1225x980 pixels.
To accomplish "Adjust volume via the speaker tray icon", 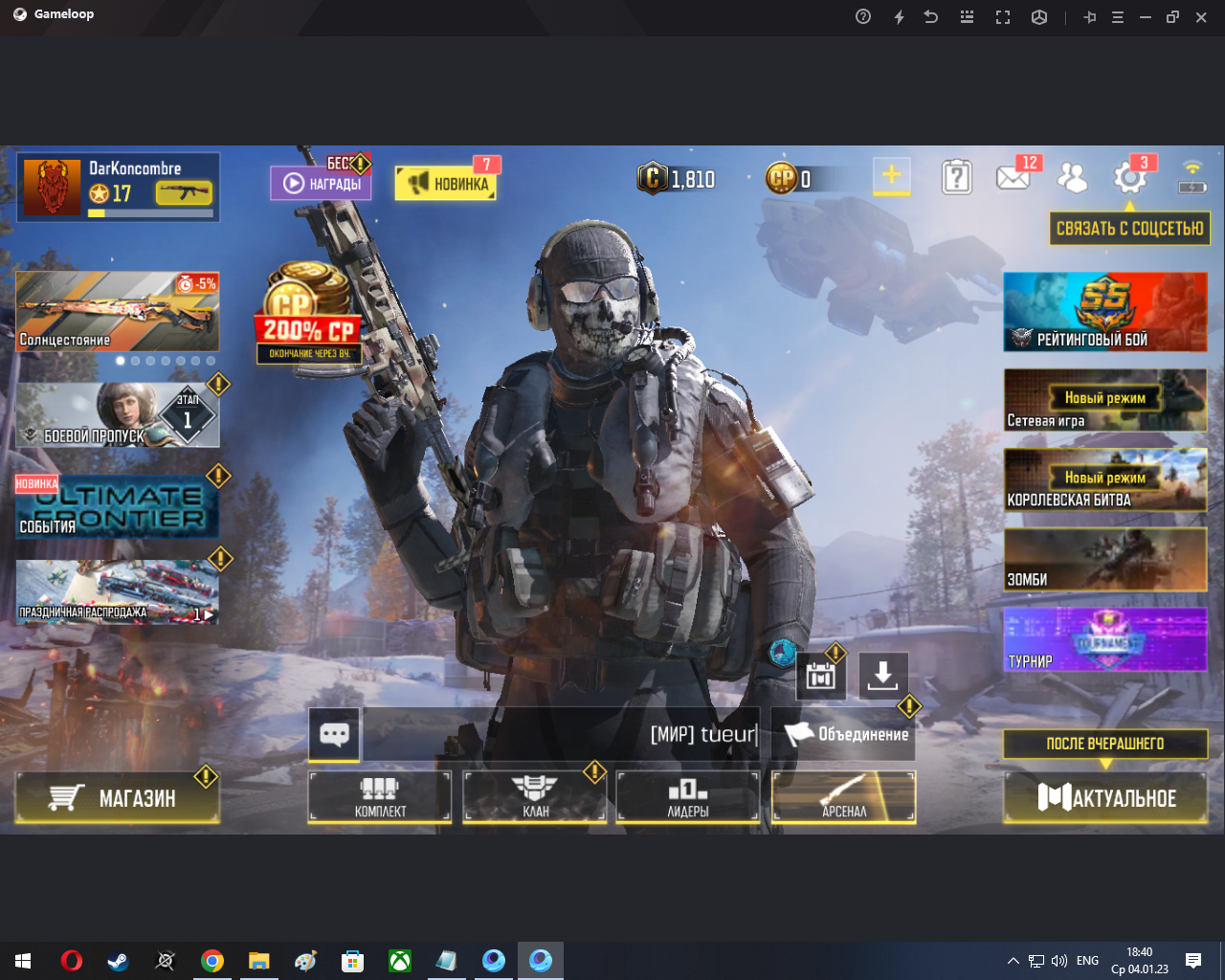I will pyautogui.click(x=1059, y=961).
